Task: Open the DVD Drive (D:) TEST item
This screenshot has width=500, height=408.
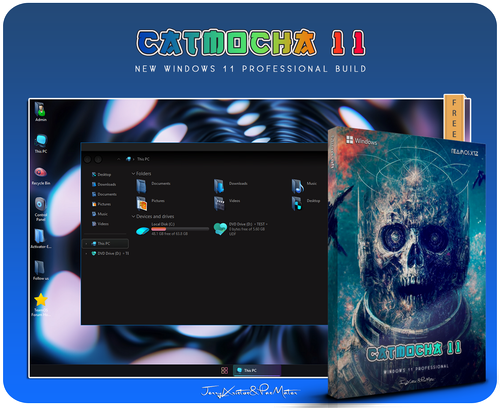Action: click(241, 229)
